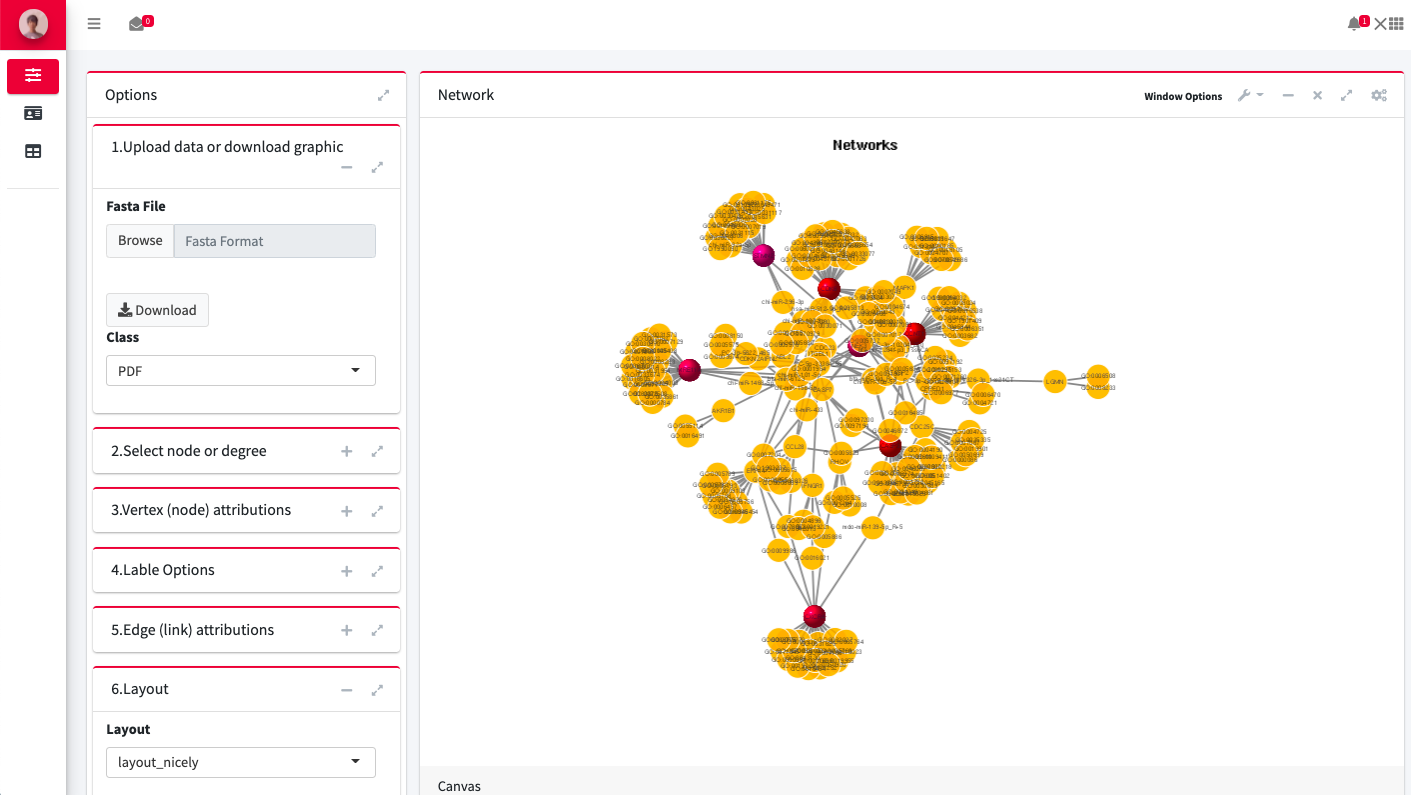The height and width of the screenshot is (795, 1411).
Task: Collapse the Network panel with minus icon
Action: pos(1288,96)
